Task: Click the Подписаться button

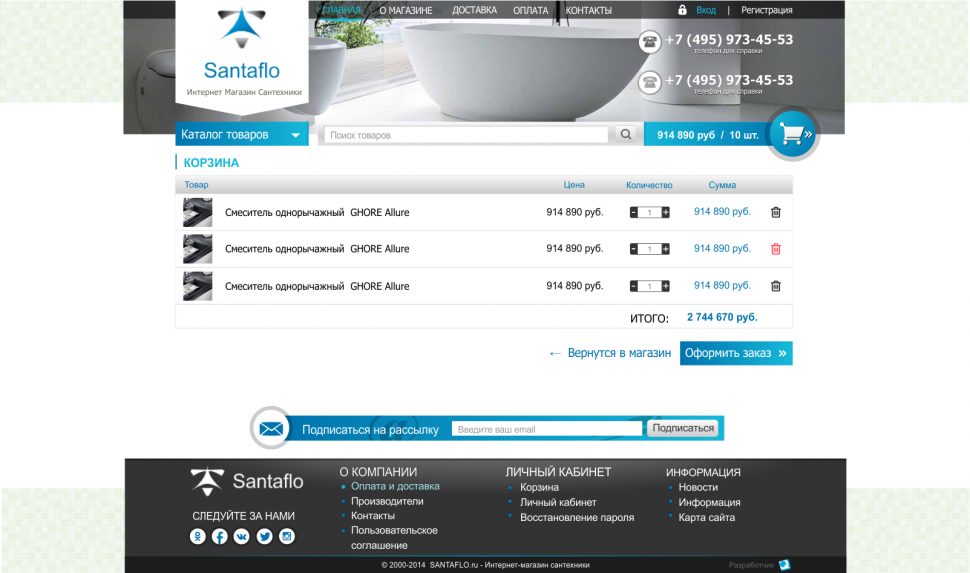Action: pyautogui.click(x=683, y=428)
